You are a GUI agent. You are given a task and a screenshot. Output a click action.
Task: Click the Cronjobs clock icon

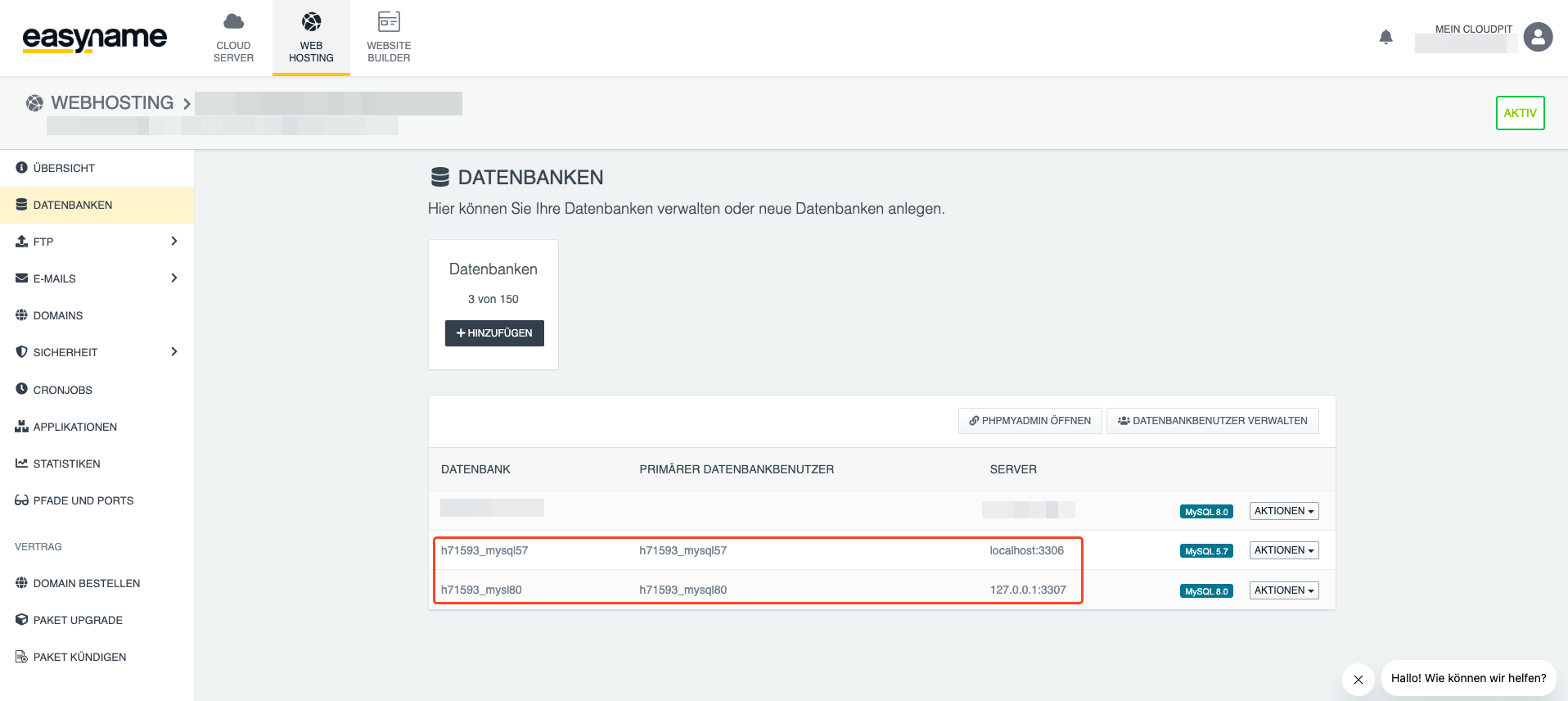pos(21,389)
